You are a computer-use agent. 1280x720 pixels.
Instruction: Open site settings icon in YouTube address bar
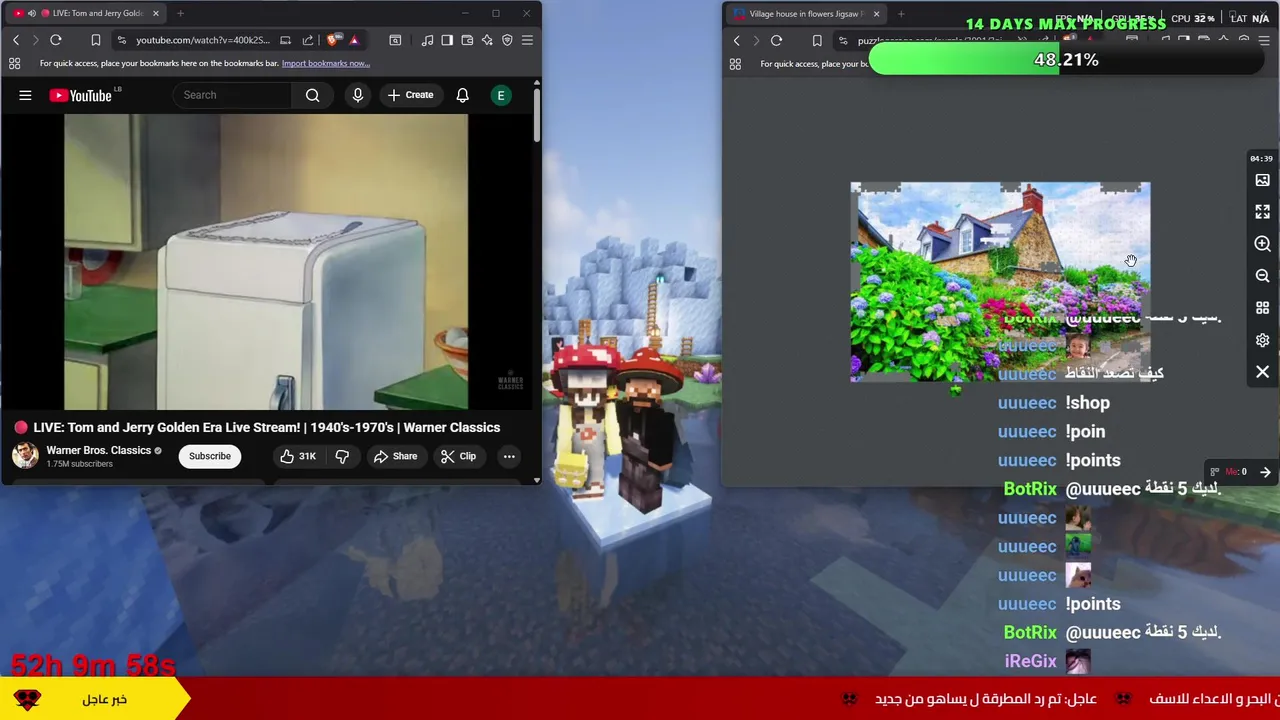[x=121, y=40]
